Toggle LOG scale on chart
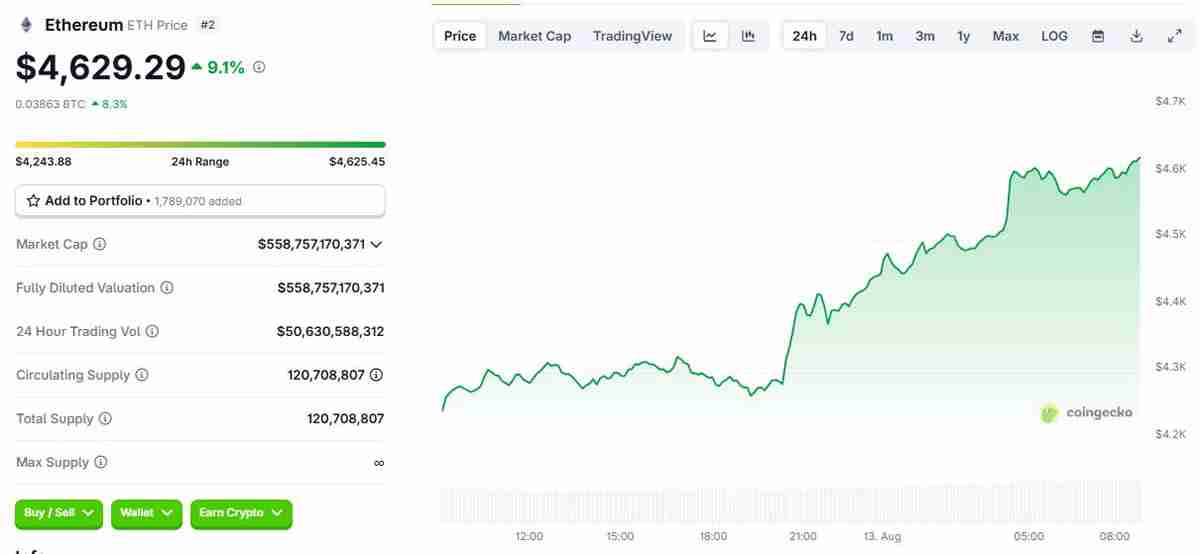 coord(1054,36)
